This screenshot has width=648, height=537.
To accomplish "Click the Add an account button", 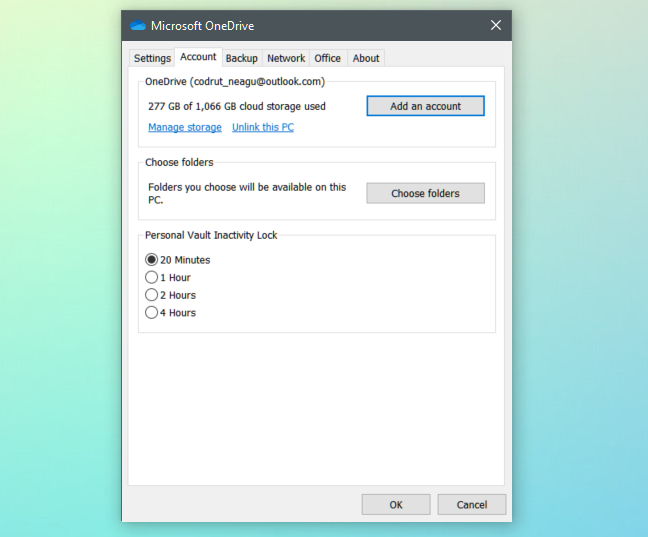I will [425, 106].
